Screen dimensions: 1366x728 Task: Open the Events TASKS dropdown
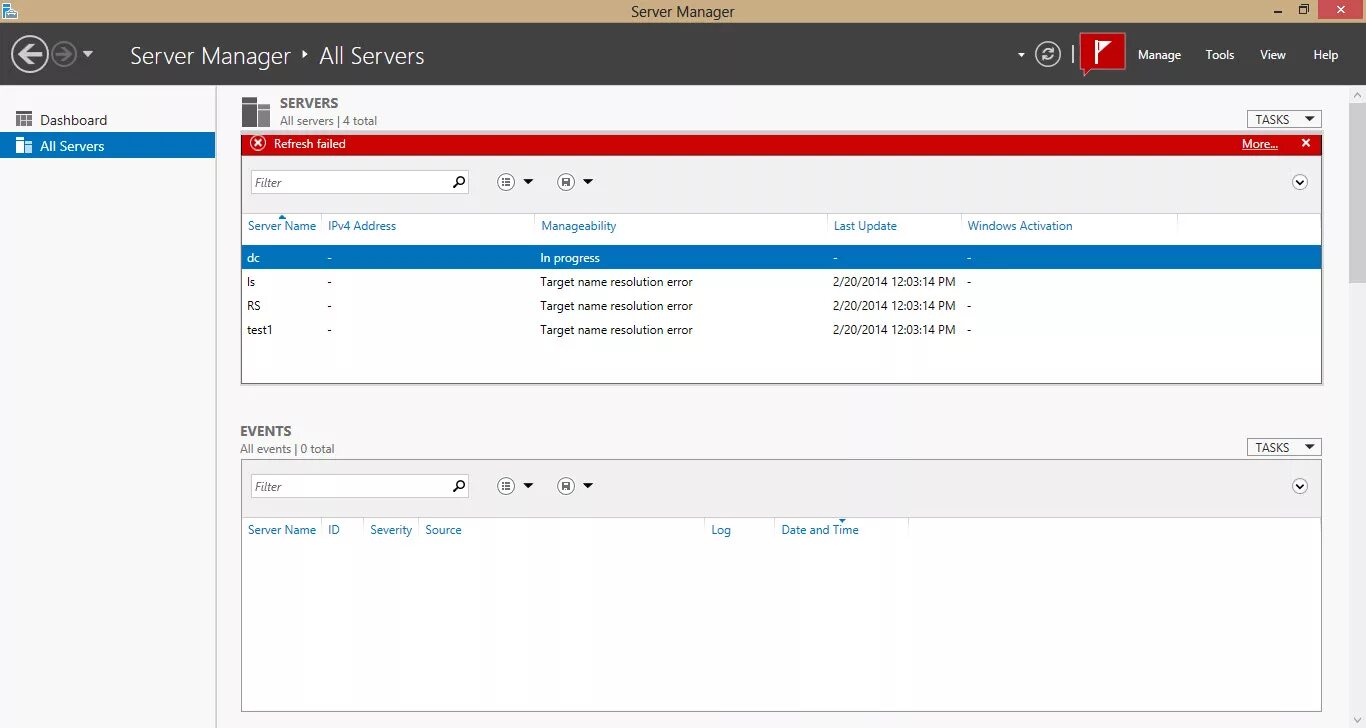coord(1284,447)
